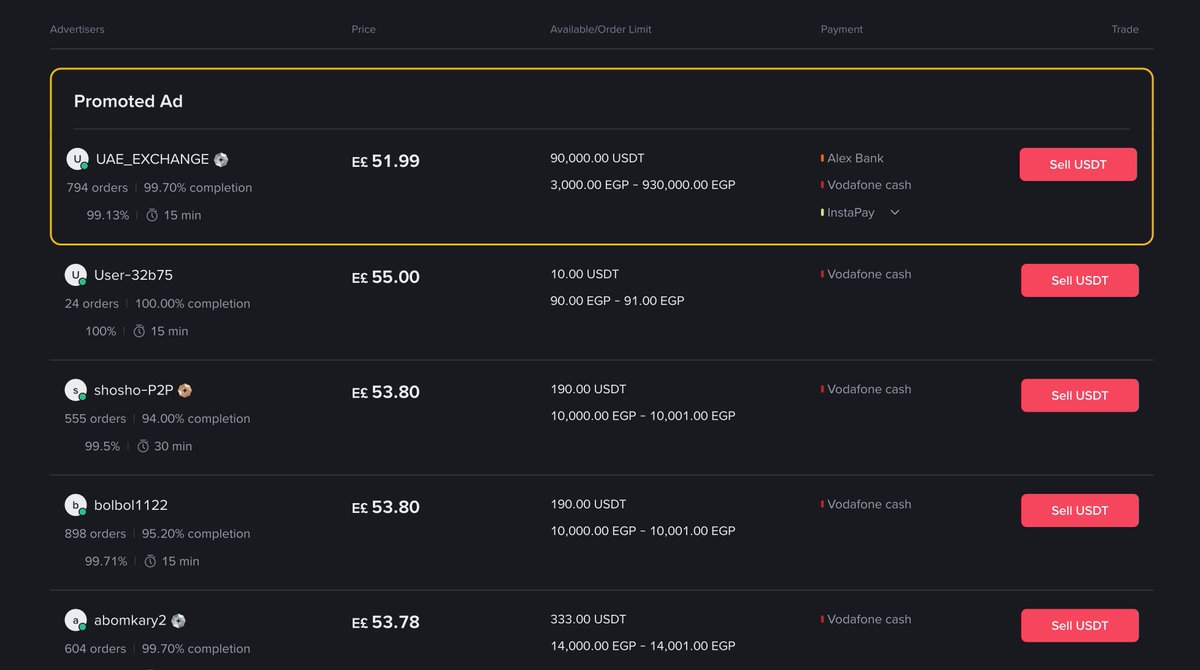Click the Trade column header
This screenshot has width=1200, height=670.
pyautogui.click(x=1125, y=29)
